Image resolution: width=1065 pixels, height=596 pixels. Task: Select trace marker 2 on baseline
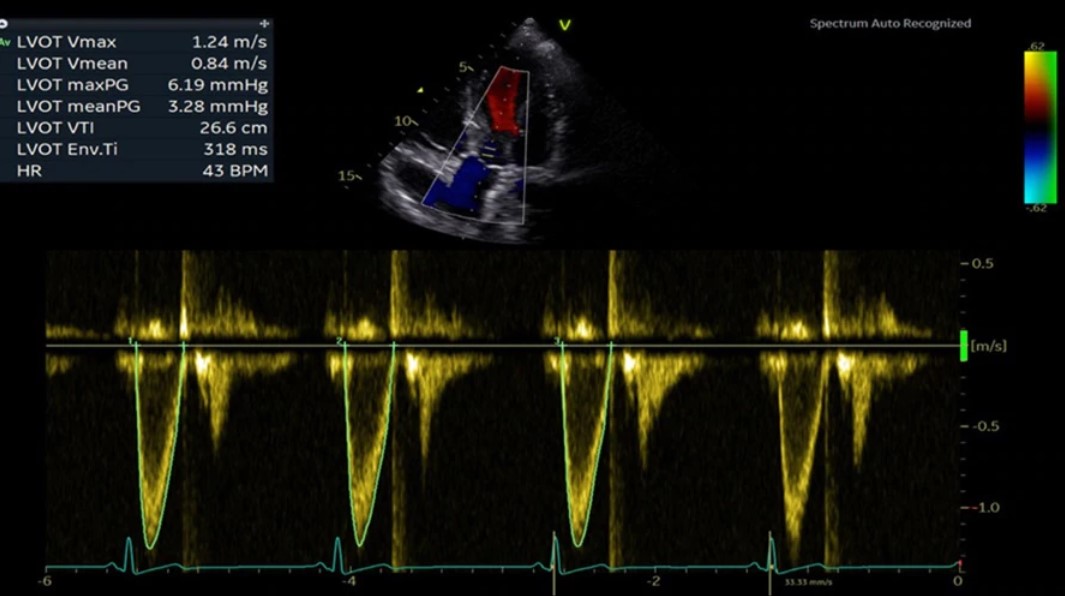tap(340, 342)
